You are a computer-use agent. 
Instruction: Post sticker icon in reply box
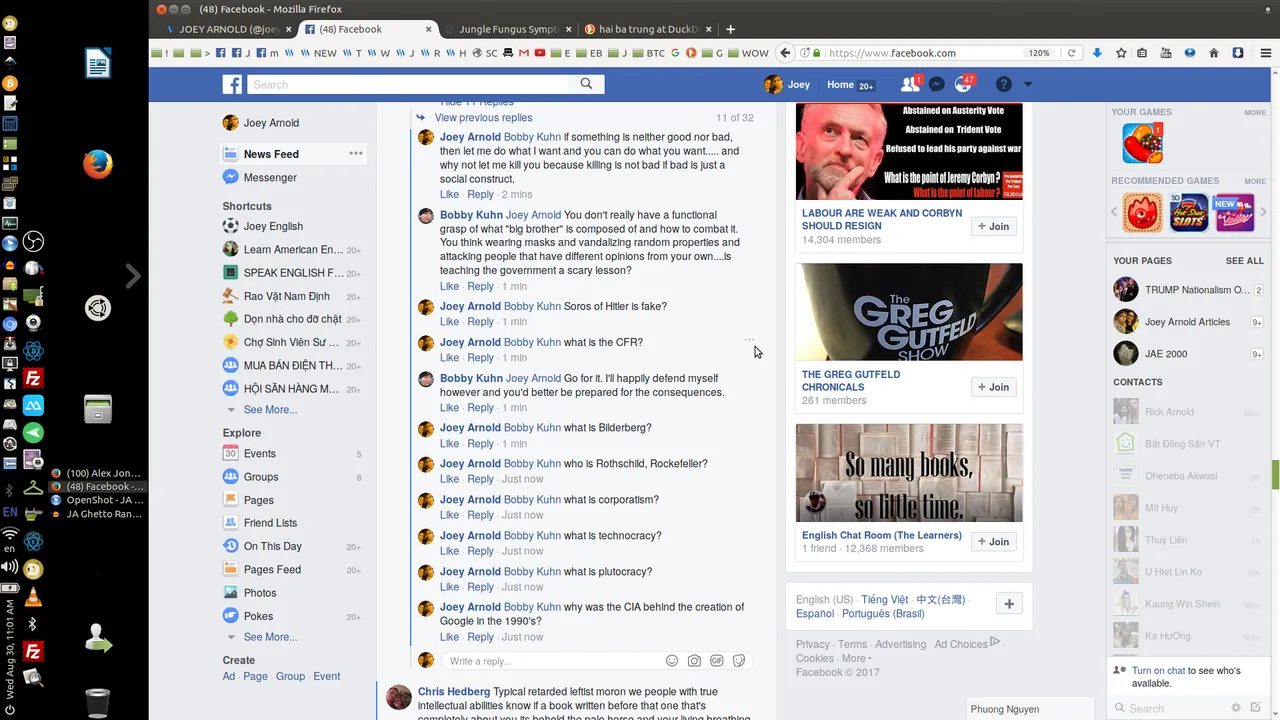[x=740, y=660]
